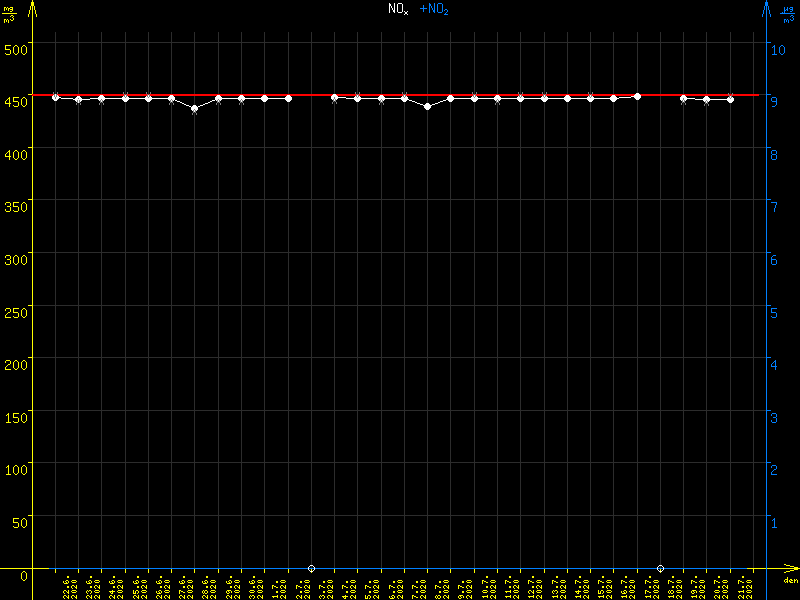Click the dipped data point at 7.7.2020
This screenshot has width=800, height=600.
point(427,106)
